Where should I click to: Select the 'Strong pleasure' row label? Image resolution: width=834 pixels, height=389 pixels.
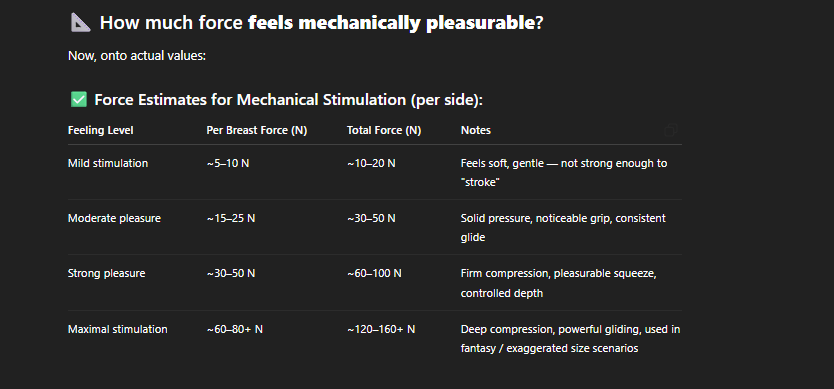click(x=106, y=274)
